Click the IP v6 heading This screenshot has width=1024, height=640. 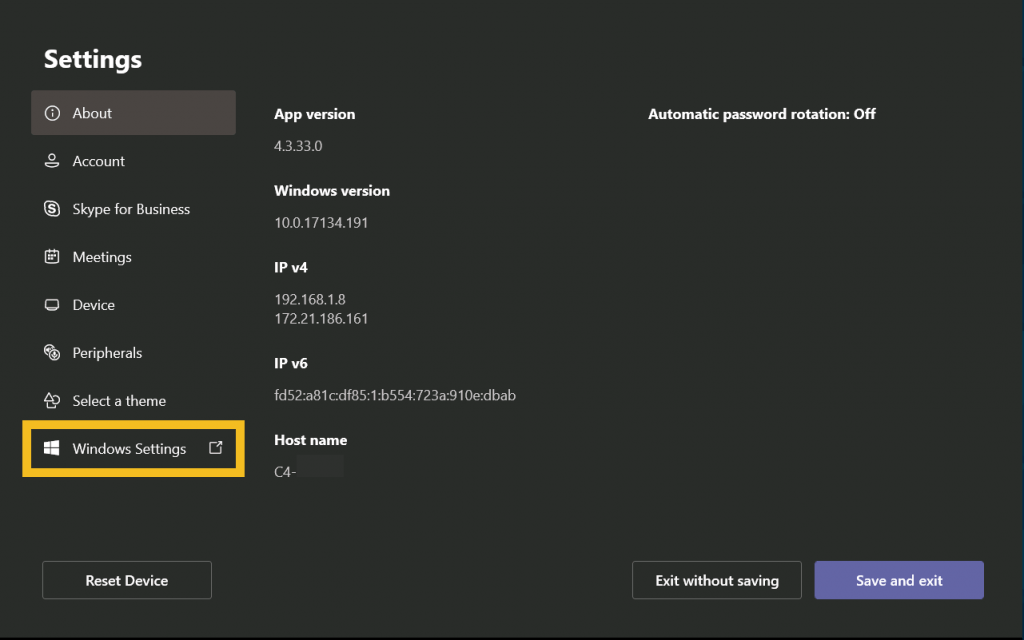pyautogui.click(x=291, y=363)
